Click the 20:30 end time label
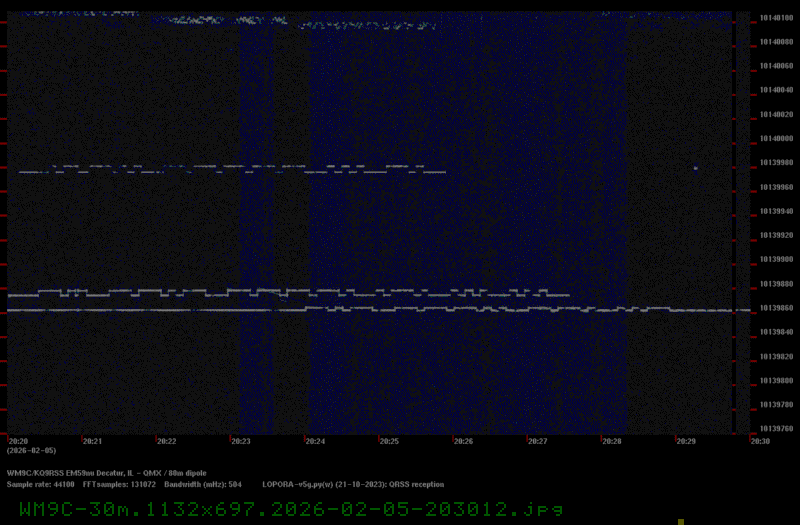Screen dimensions: 800x525 coord(760,441)
